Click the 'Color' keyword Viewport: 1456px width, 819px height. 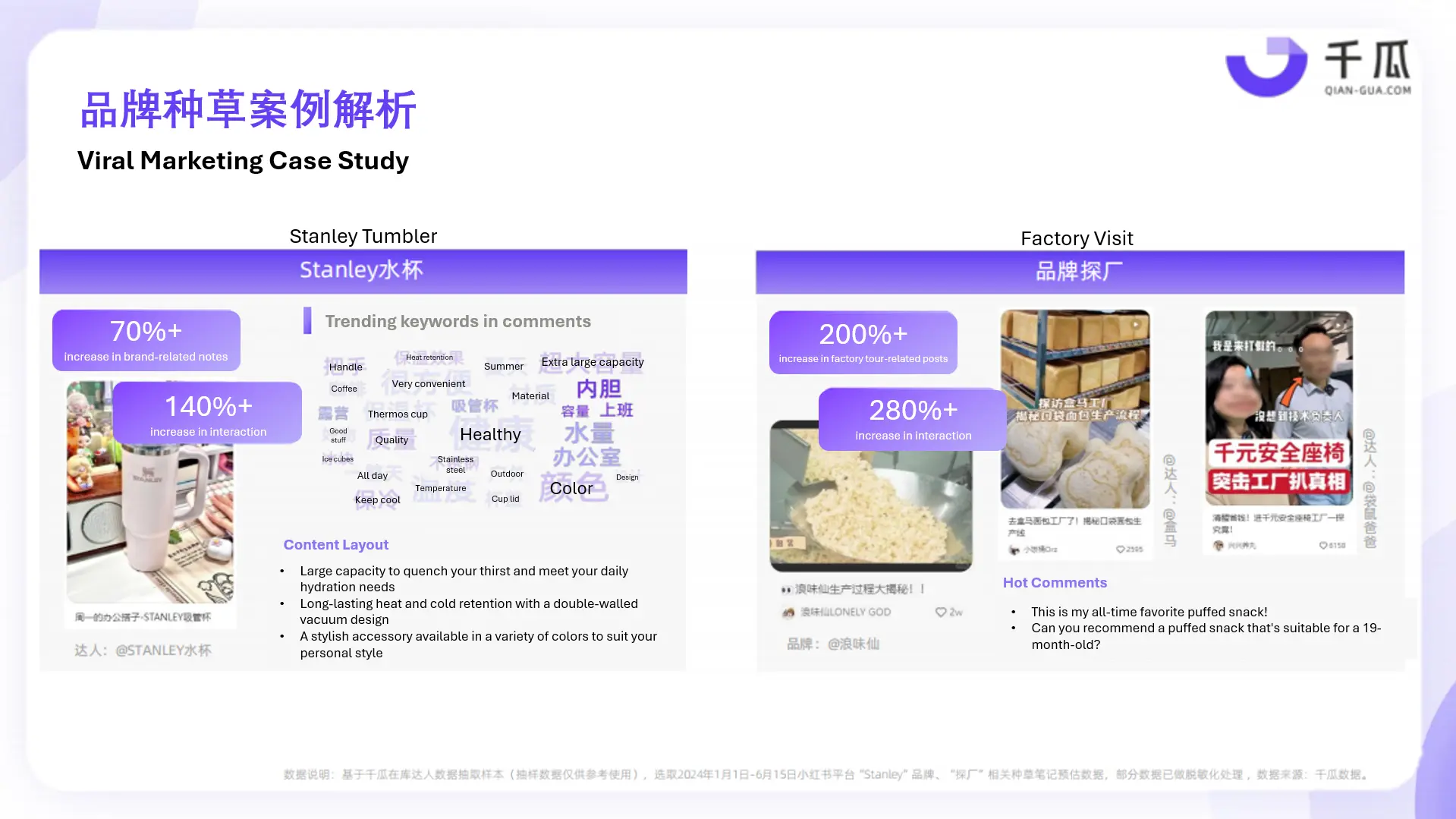coord(571,489)
